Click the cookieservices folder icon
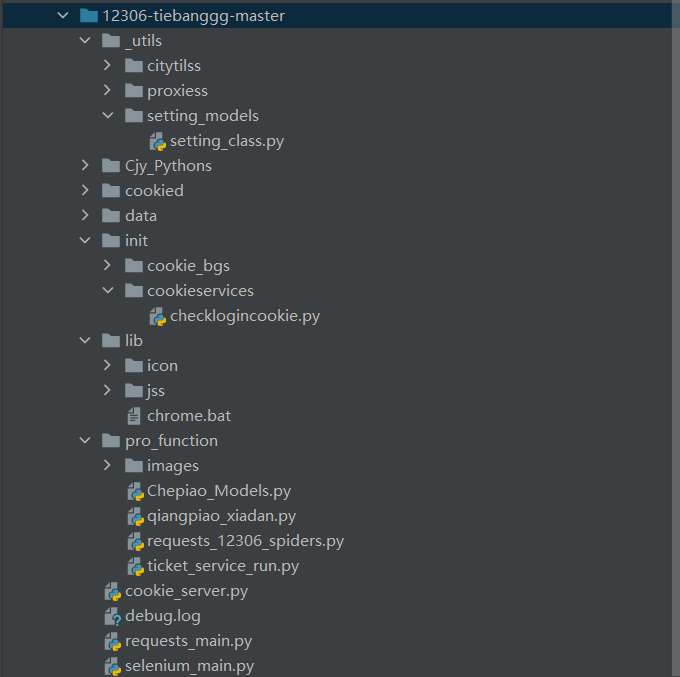 pyautogui.click(x=134, y=291)
